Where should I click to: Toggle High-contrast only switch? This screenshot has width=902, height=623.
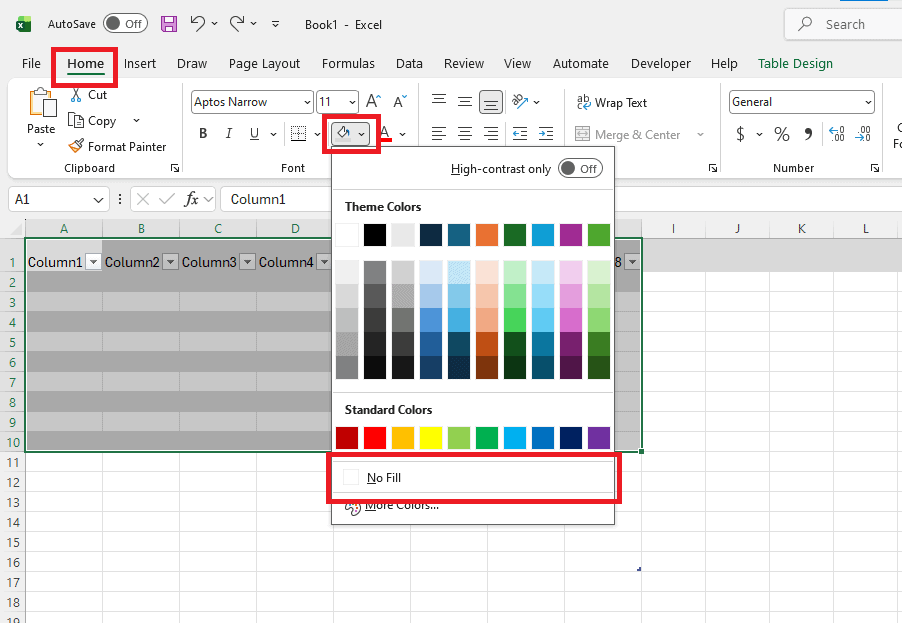pos(580,169)
